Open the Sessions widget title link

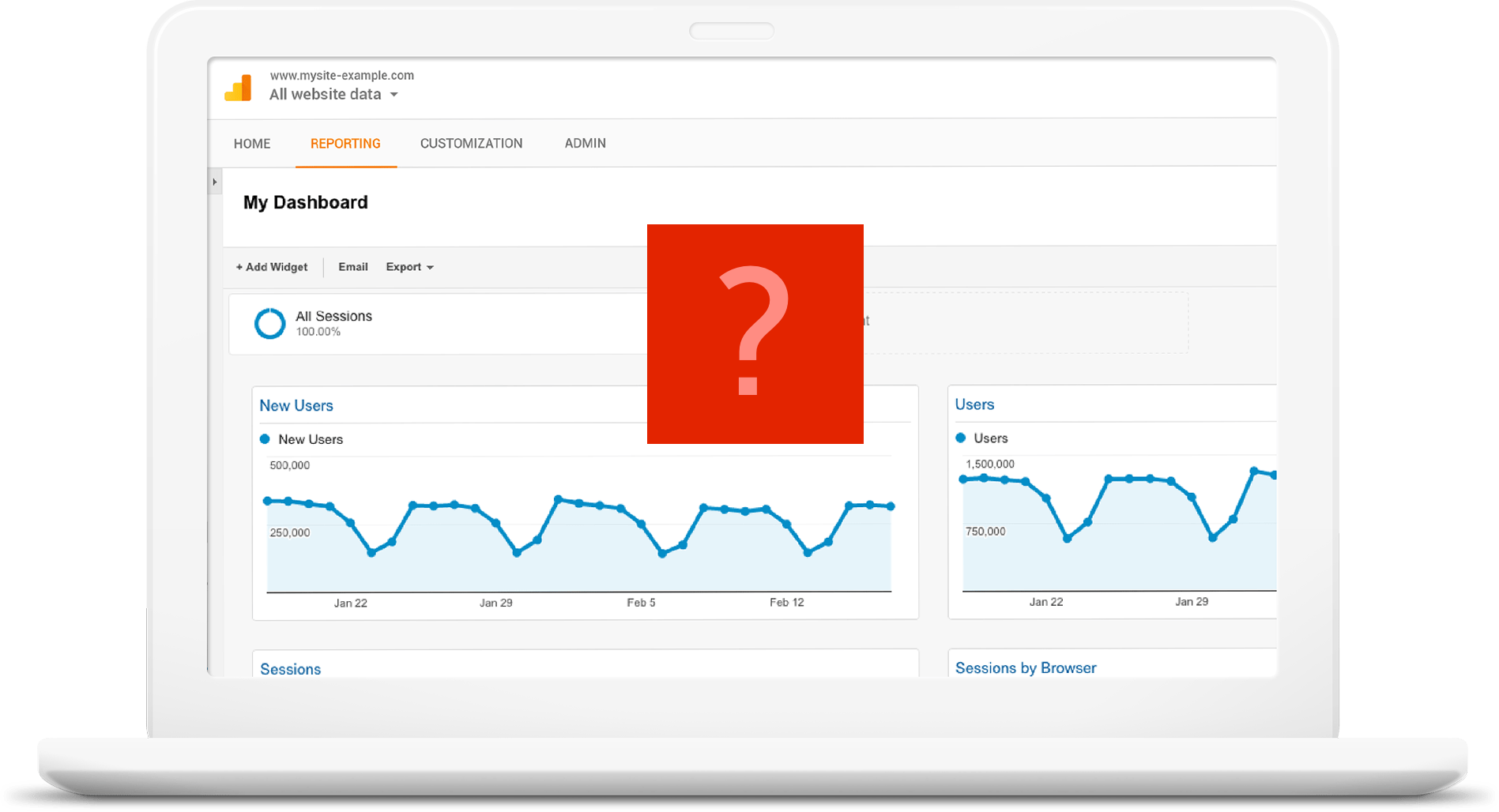(290, 669)
